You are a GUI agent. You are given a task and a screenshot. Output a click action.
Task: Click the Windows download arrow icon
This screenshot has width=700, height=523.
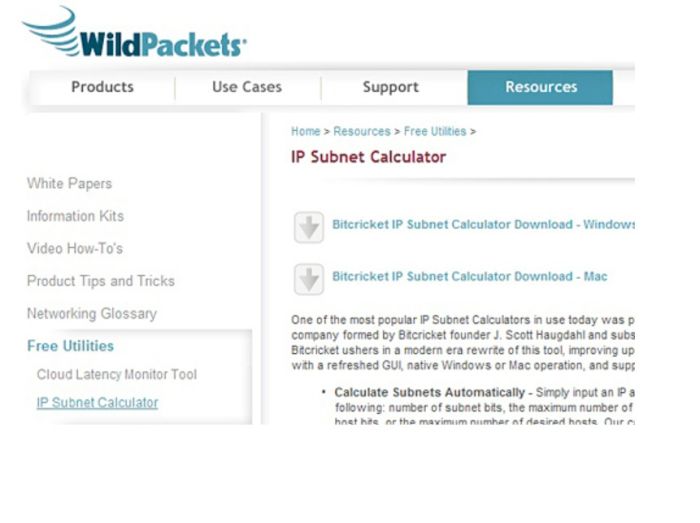click(x=308, y=227)
